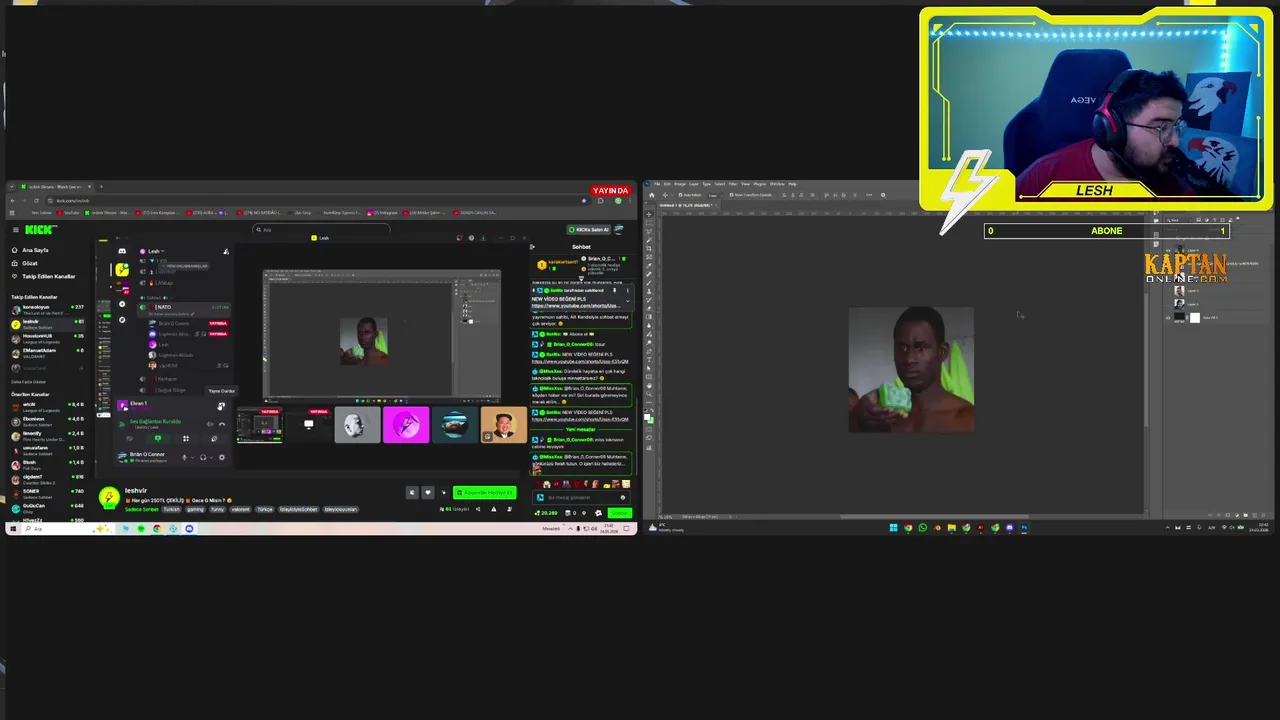Swap foreground and background colors in Photoshop

(x=652, y=410)
